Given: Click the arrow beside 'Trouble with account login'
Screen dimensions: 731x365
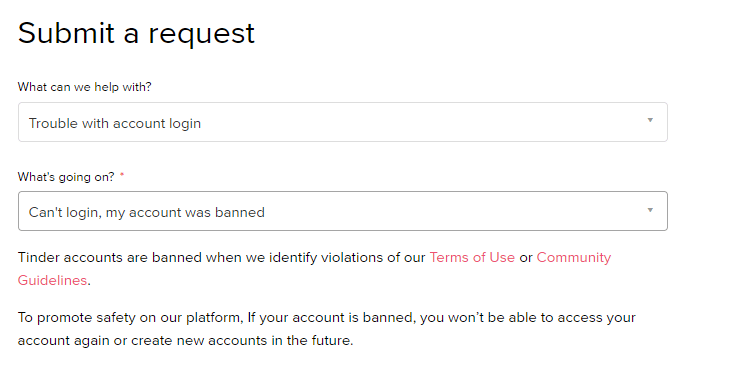Looking at the screenshot, I should coord(650,120).
